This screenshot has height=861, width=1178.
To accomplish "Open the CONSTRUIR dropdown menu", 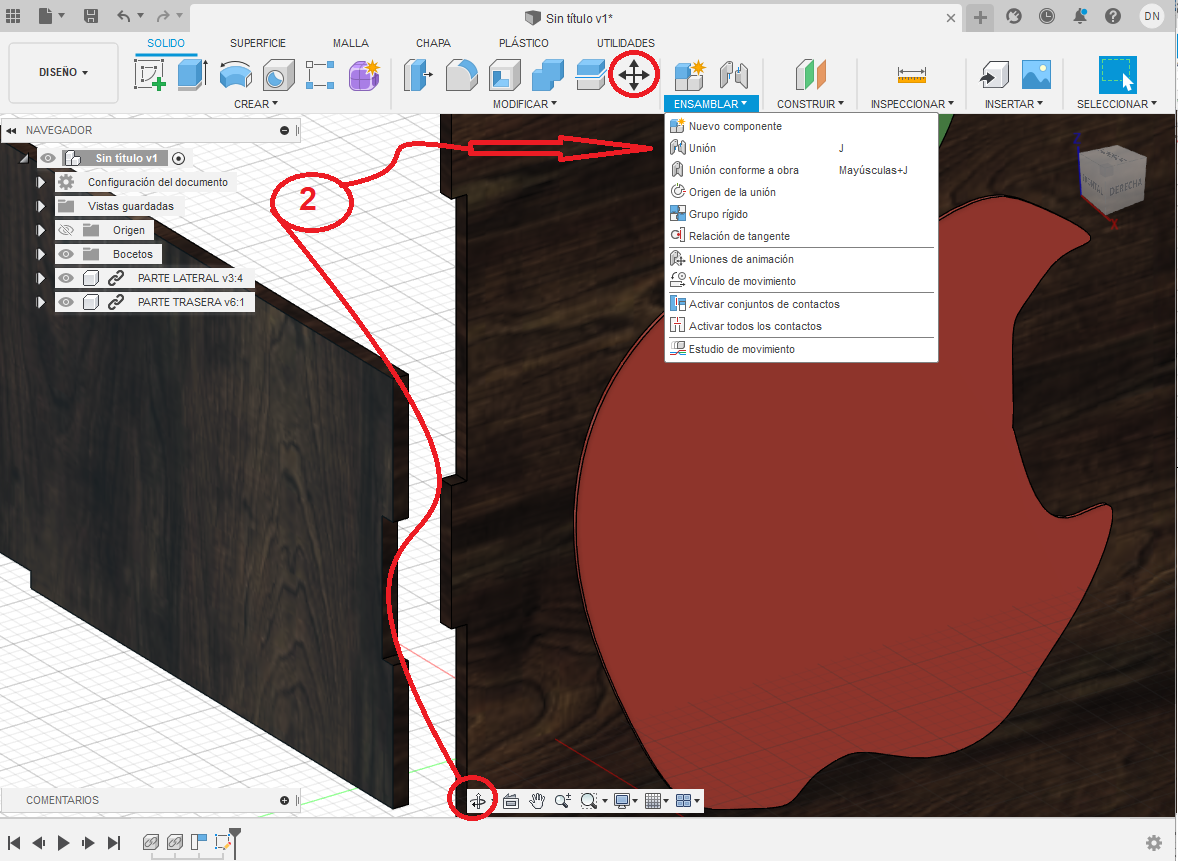I will coord(810,104).
